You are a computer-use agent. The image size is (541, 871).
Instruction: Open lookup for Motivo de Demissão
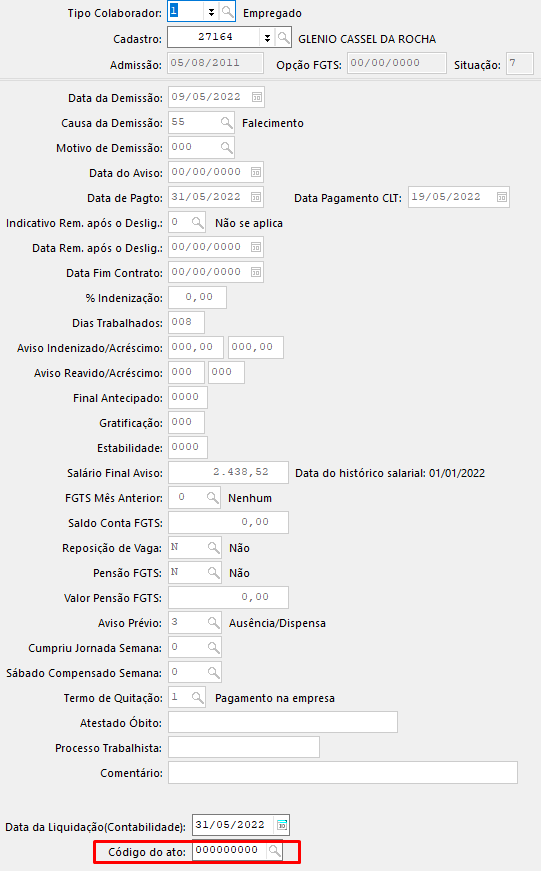pyautogui.click(x=226, y=148)
